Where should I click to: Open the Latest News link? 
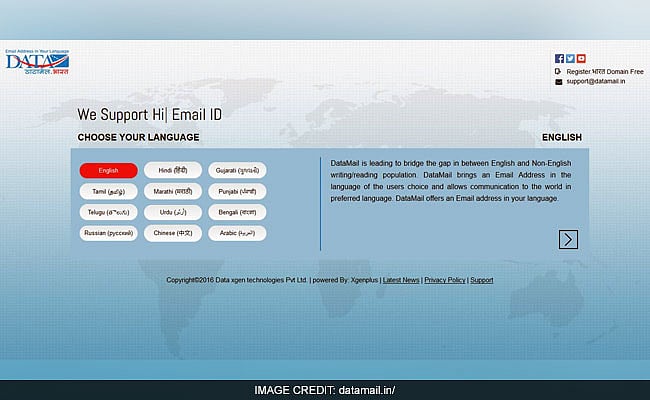click(x=400, y=280)
